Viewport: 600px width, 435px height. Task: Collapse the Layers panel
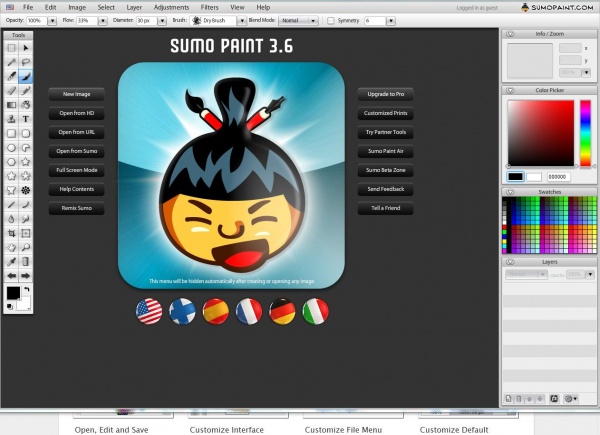click(x=510, y=262)
